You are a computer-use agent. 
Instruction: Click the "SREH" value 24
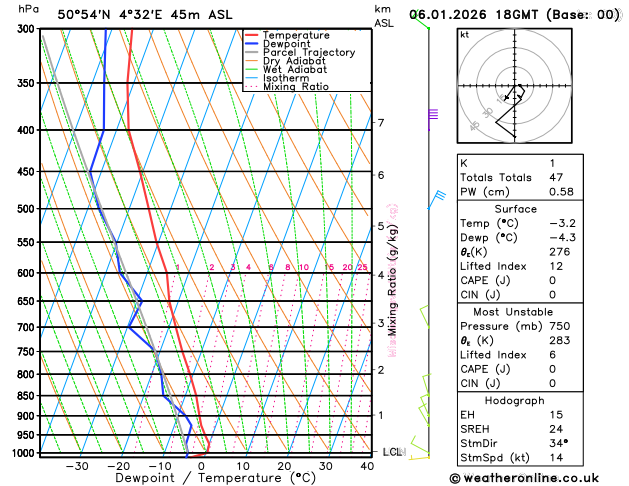click(x=556, y=429)
